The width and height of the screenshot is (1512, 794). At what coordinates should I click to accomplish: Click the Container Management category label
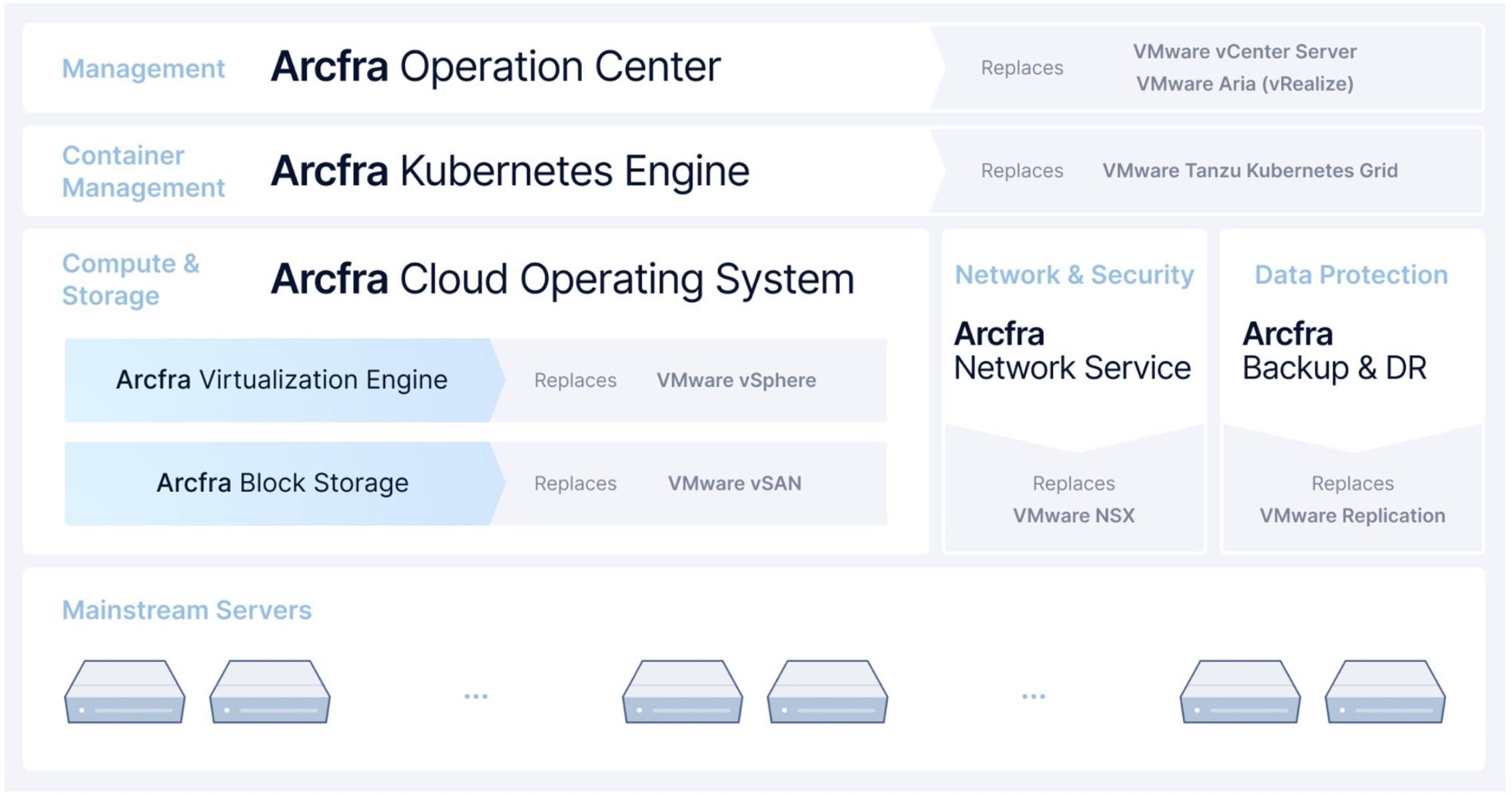click(x=143, y=171)
